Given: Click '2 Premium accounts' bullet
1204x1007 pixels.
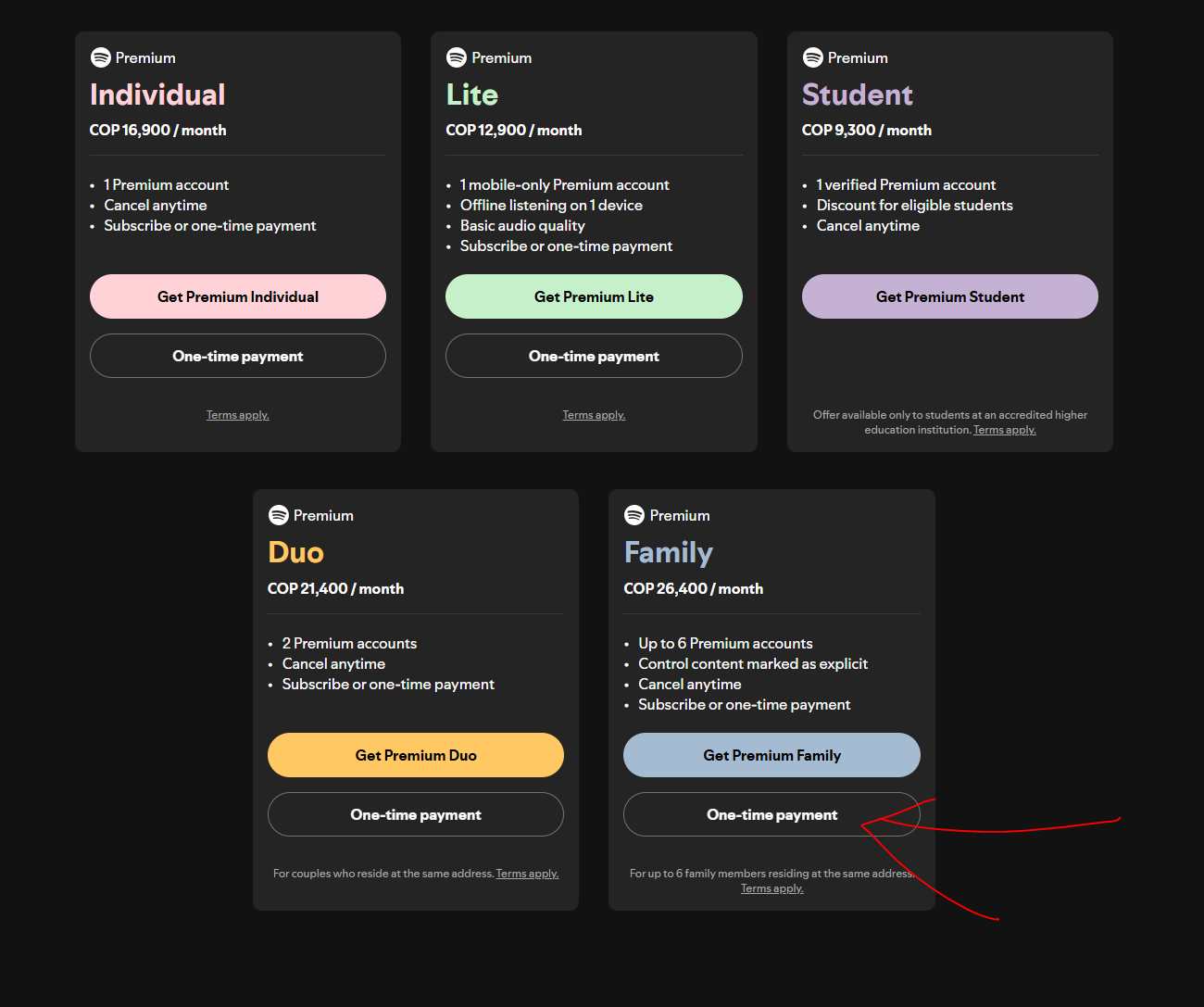Looking at the screenshot, I should click(349, 644).
